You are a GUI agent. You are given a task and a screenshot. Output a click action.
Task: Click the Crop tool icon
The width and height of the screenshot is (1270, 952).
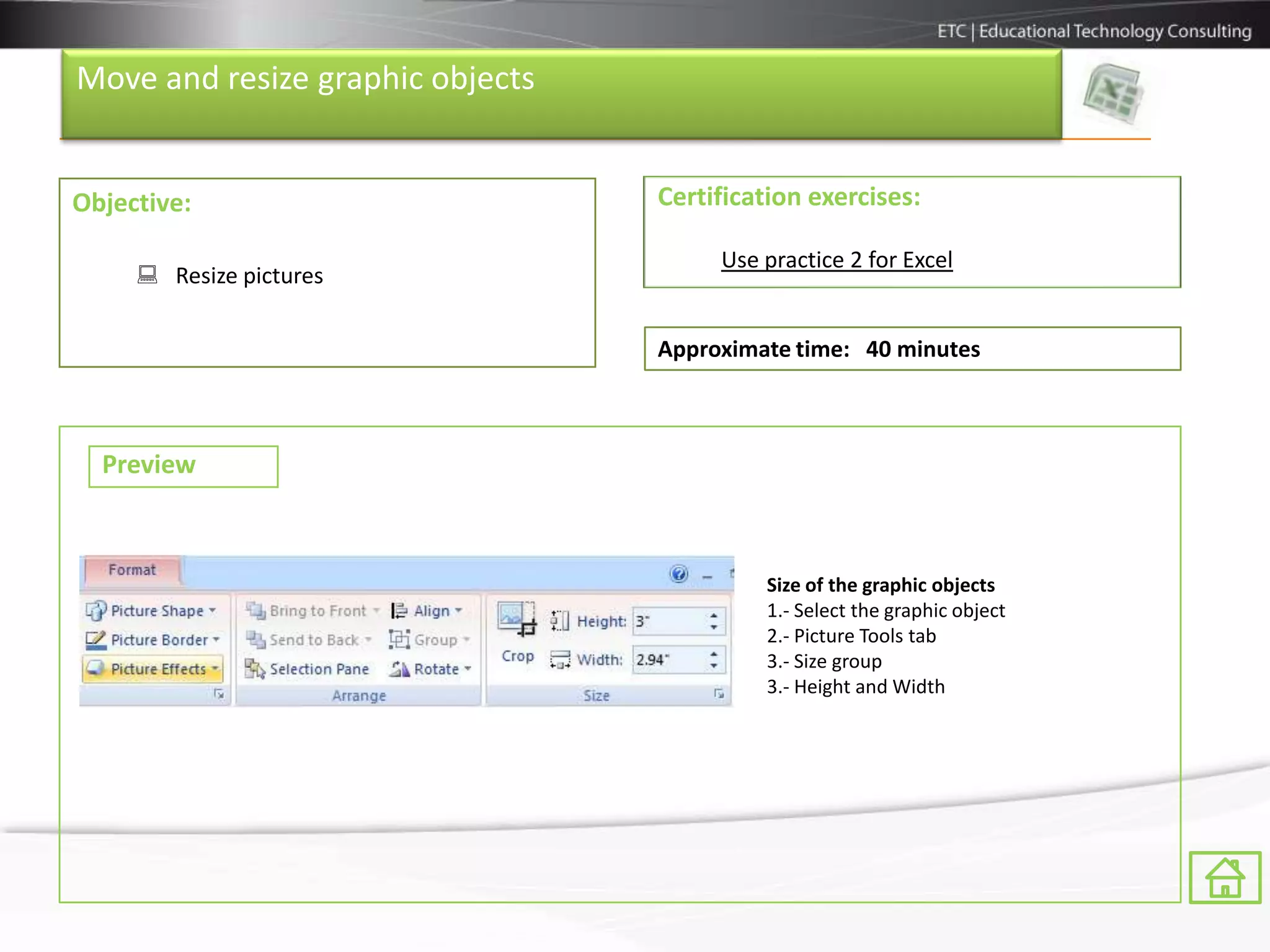point(517,619)
